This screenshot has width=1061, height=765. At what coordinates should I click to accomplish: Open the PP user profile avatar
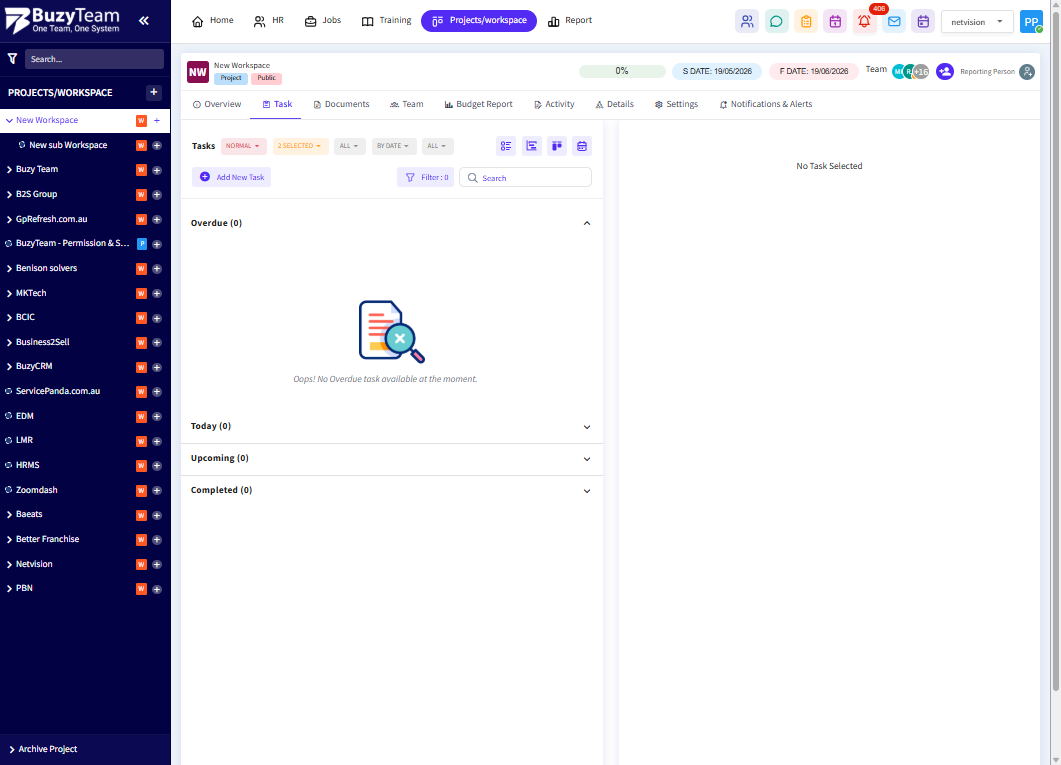tap(1031, 22)
